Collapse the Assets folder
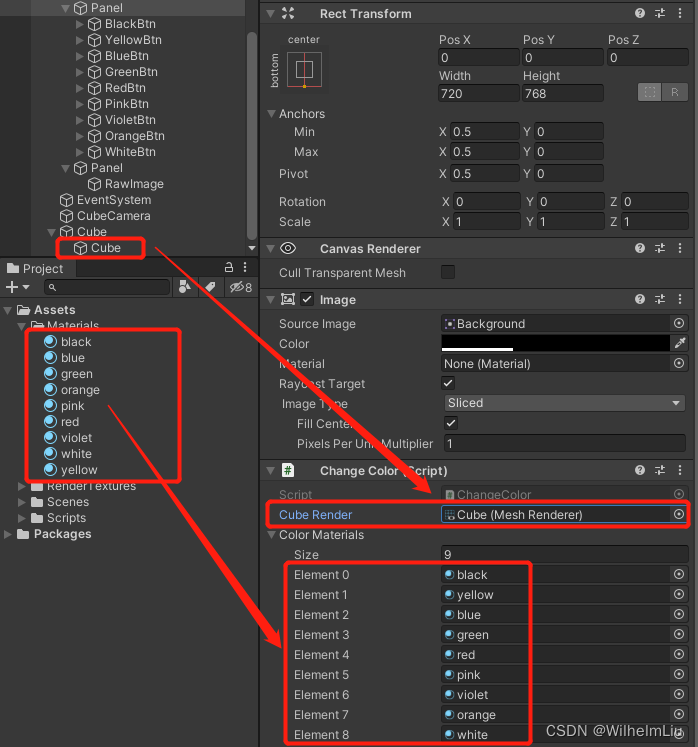The width and height of the screenshot is (698, 747). coord(8,310)
